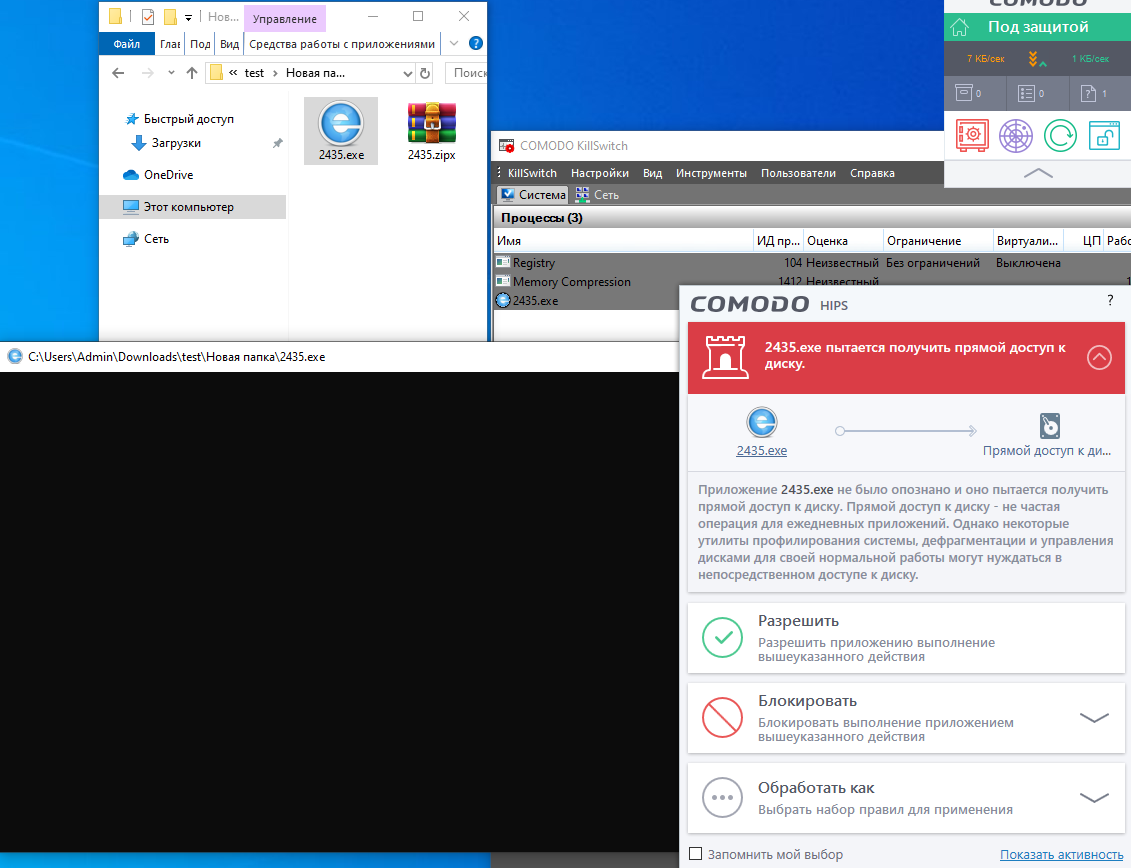Open Загрузки folder in sidebar
The image size is (1131, 868).
tap(167, 143)
